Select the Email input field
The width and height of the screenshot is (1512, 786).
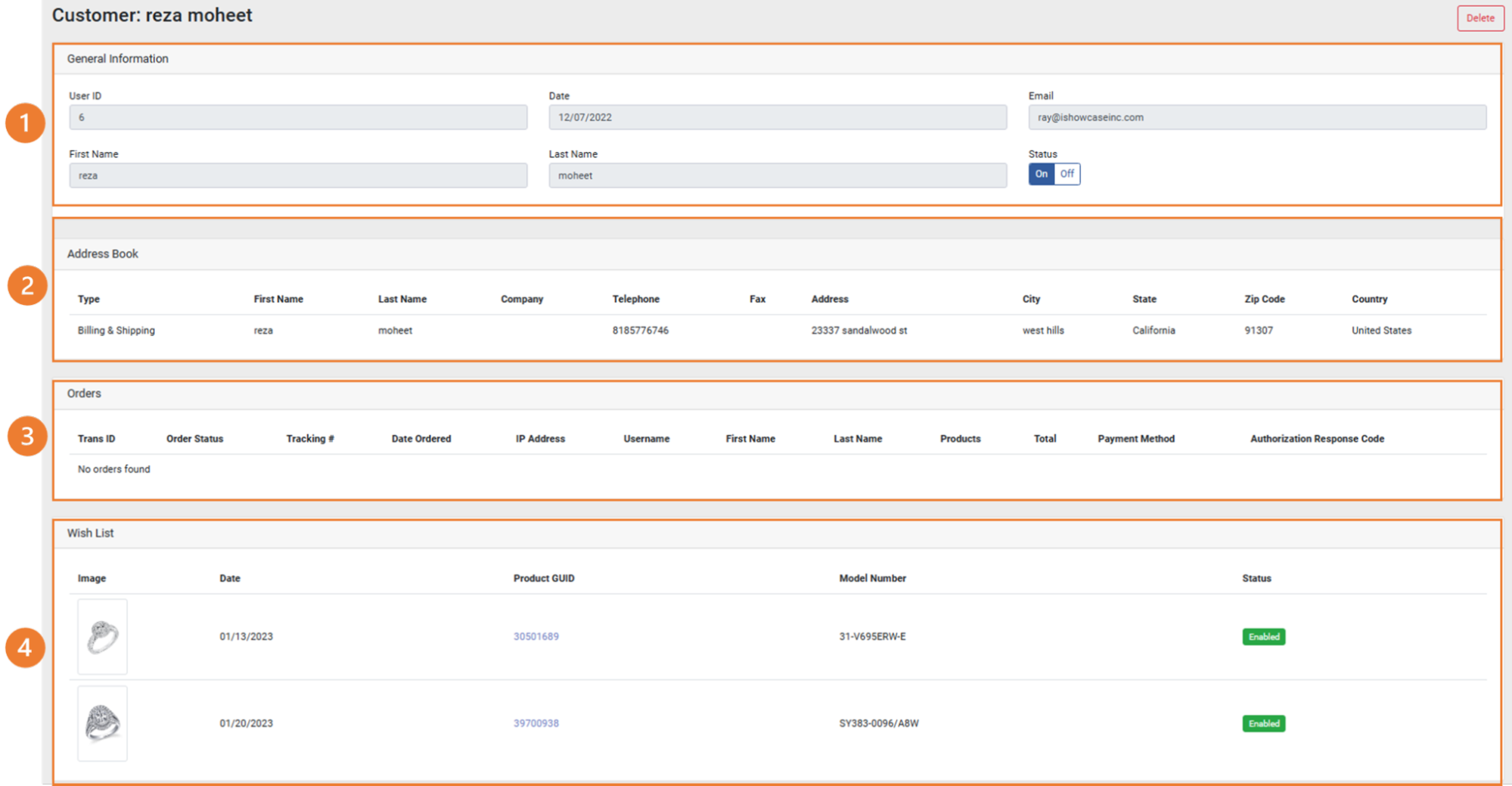point(1256,117)
